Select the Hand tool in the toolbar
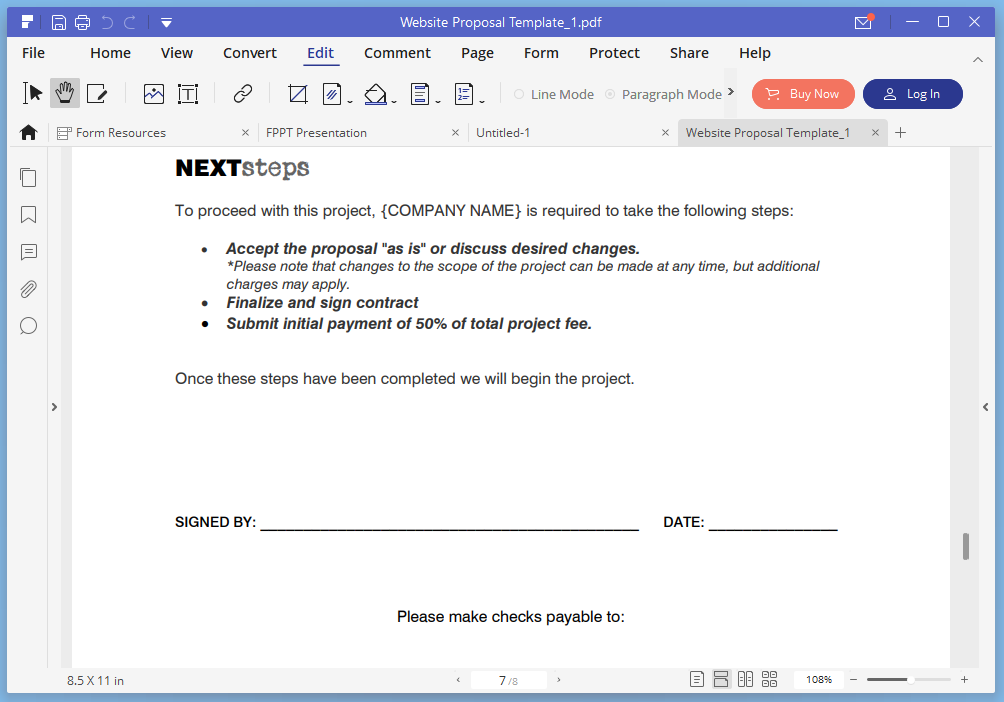 click(65, 94)
